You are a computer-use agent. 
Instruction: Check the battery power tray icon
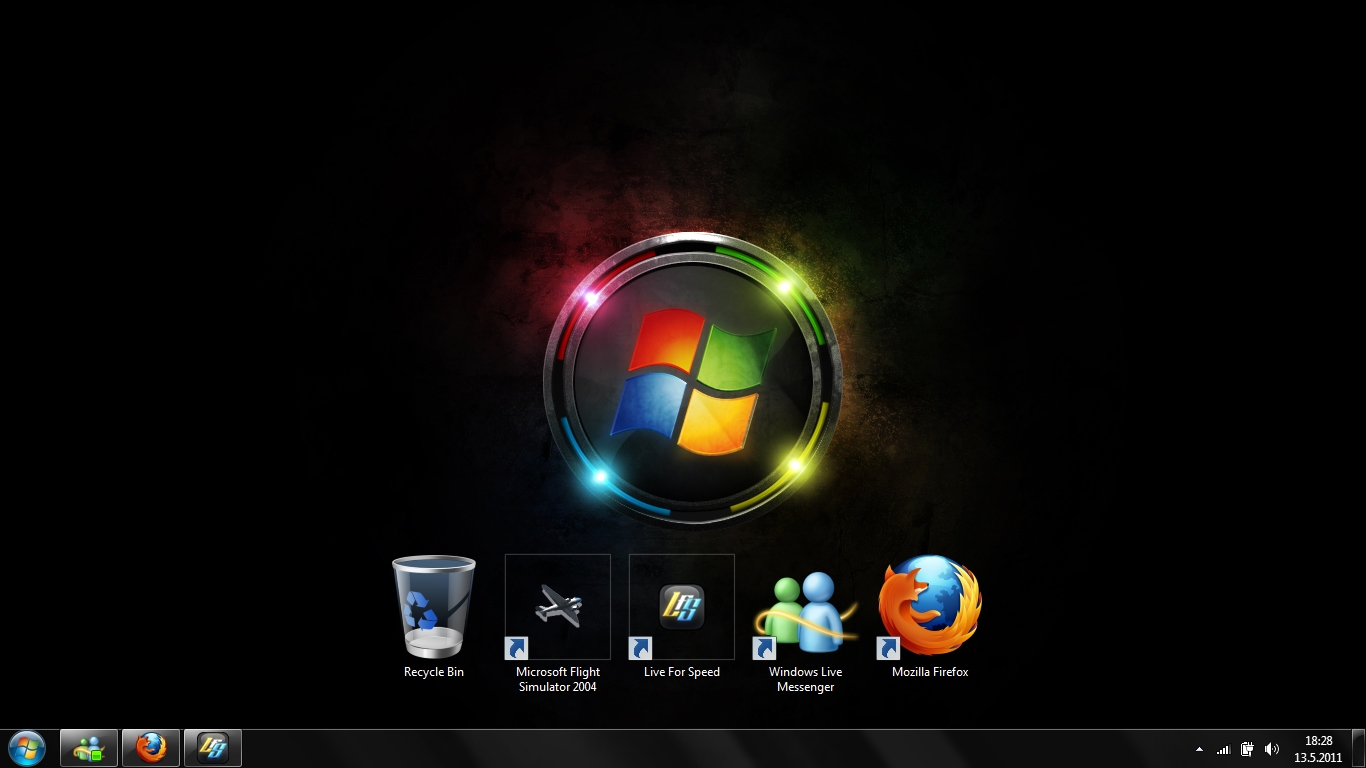tap(1247, 749)
